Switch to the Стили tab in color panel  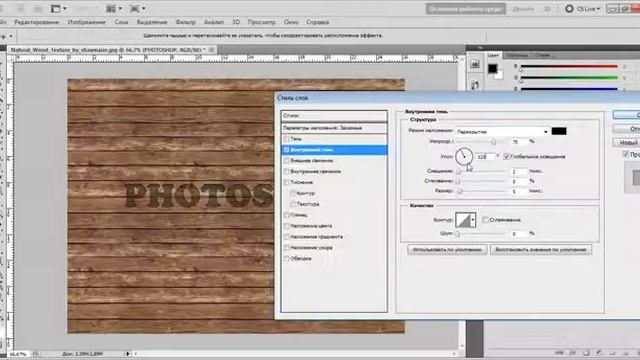pos(542,55)
